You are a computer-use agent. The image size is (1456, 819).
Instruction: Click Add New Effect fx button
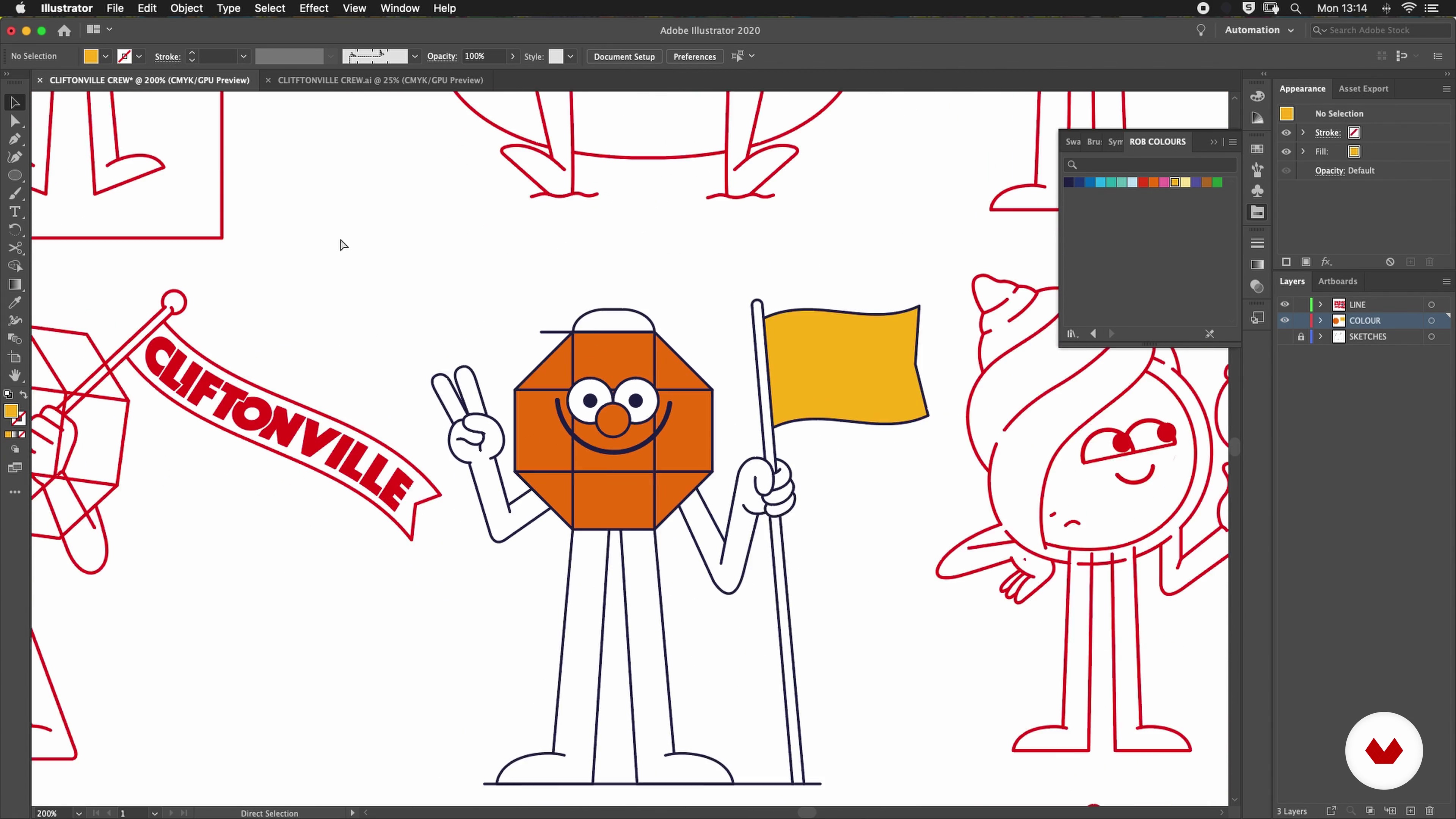point(1327,262)
